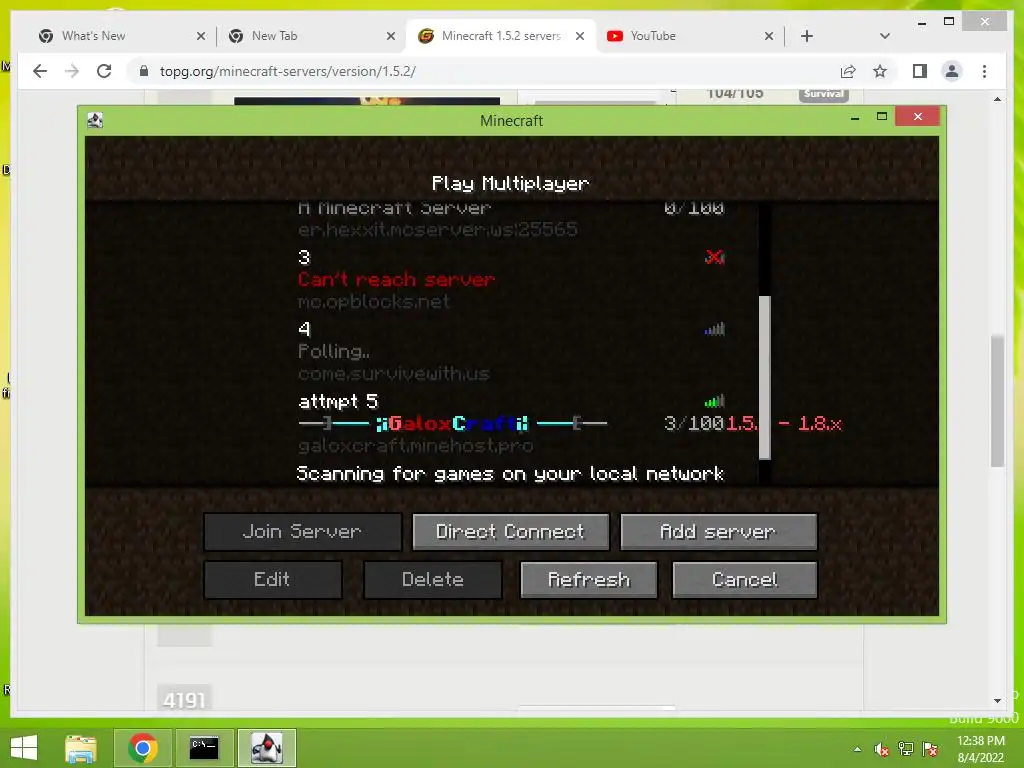Image resolution: width=1024 pixels, height=768 pixels.
Task: Share this page icon in Chrome
Action: 848,71
